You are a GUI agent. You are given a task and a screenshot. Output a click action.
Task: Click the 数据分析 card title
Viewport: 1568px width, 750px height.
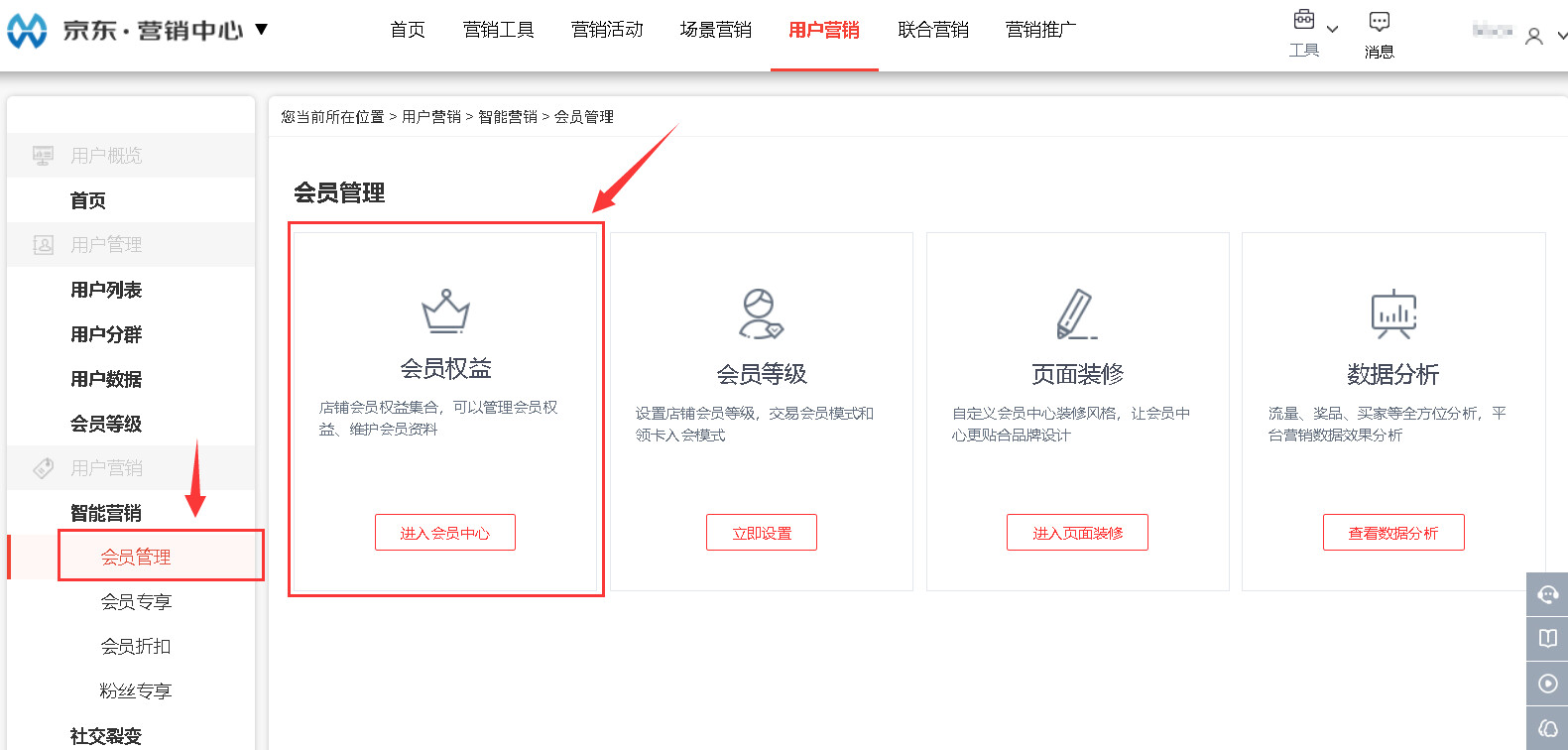coord(1393,374)
